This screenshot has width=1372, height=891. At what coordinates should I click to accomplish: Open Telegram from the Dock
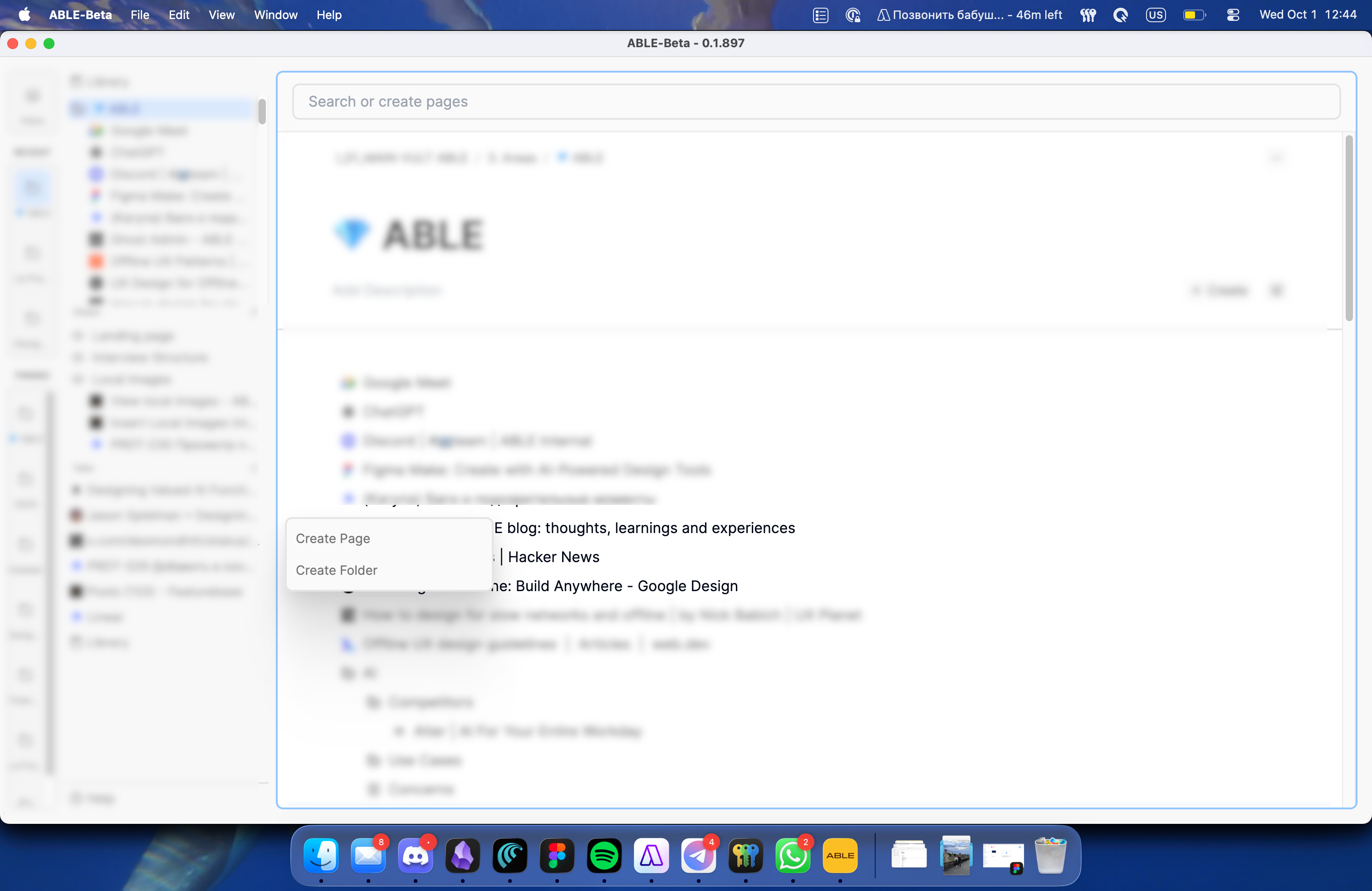(699, 855)
